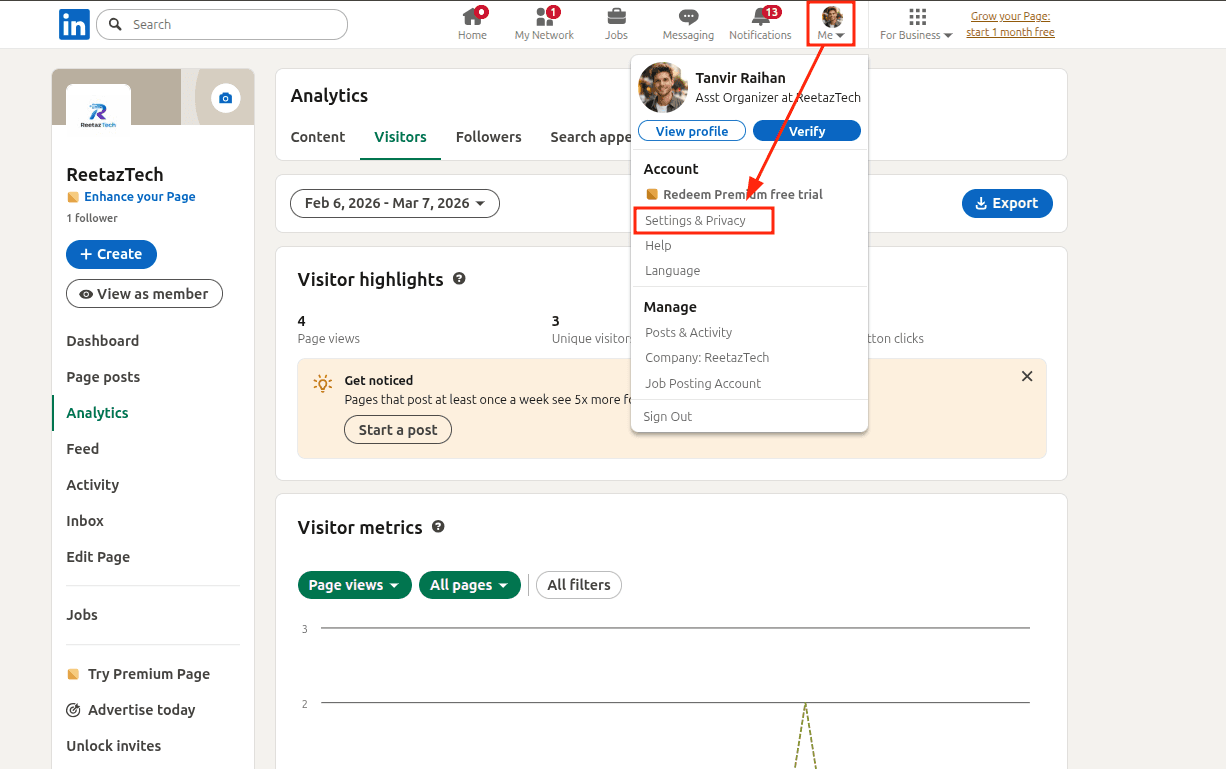Expand the For Business dropdown

tap(916, 24)
